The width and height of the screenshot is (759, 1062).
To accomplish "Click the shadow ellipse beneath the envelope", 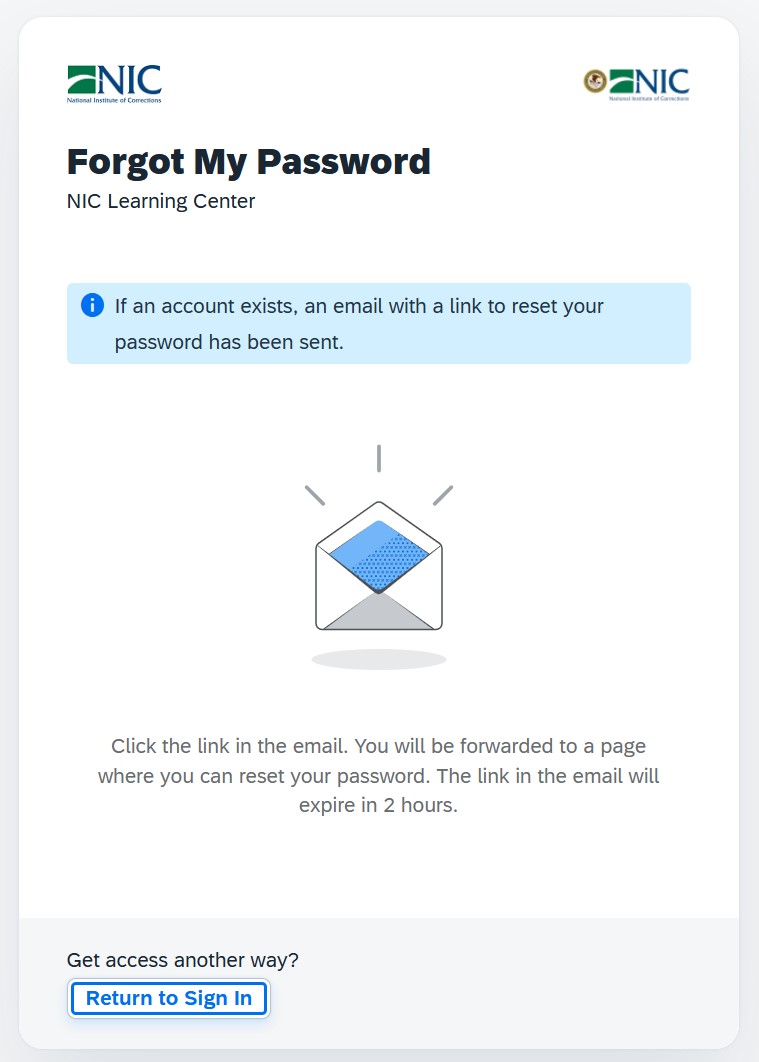I will click(379, 660).
